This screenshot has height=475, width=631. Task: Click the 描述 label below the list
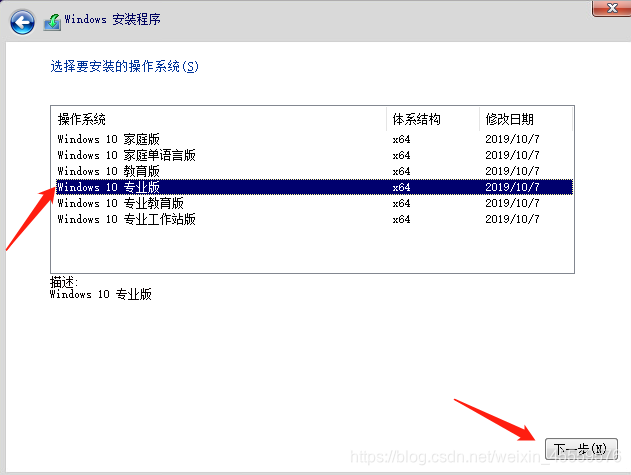click(64, 282)
